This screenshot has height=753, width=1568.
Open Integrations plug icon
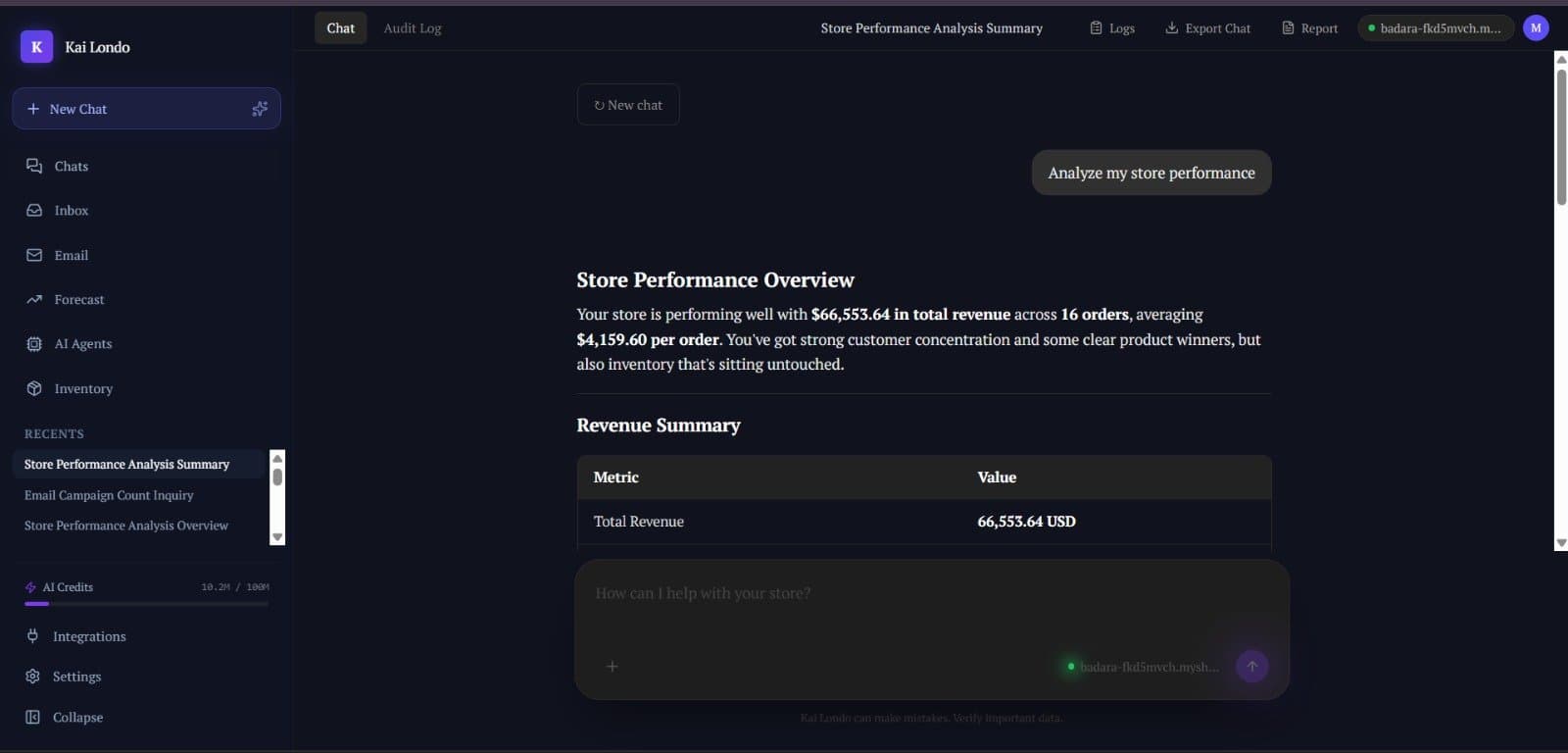tap(32, 635)
